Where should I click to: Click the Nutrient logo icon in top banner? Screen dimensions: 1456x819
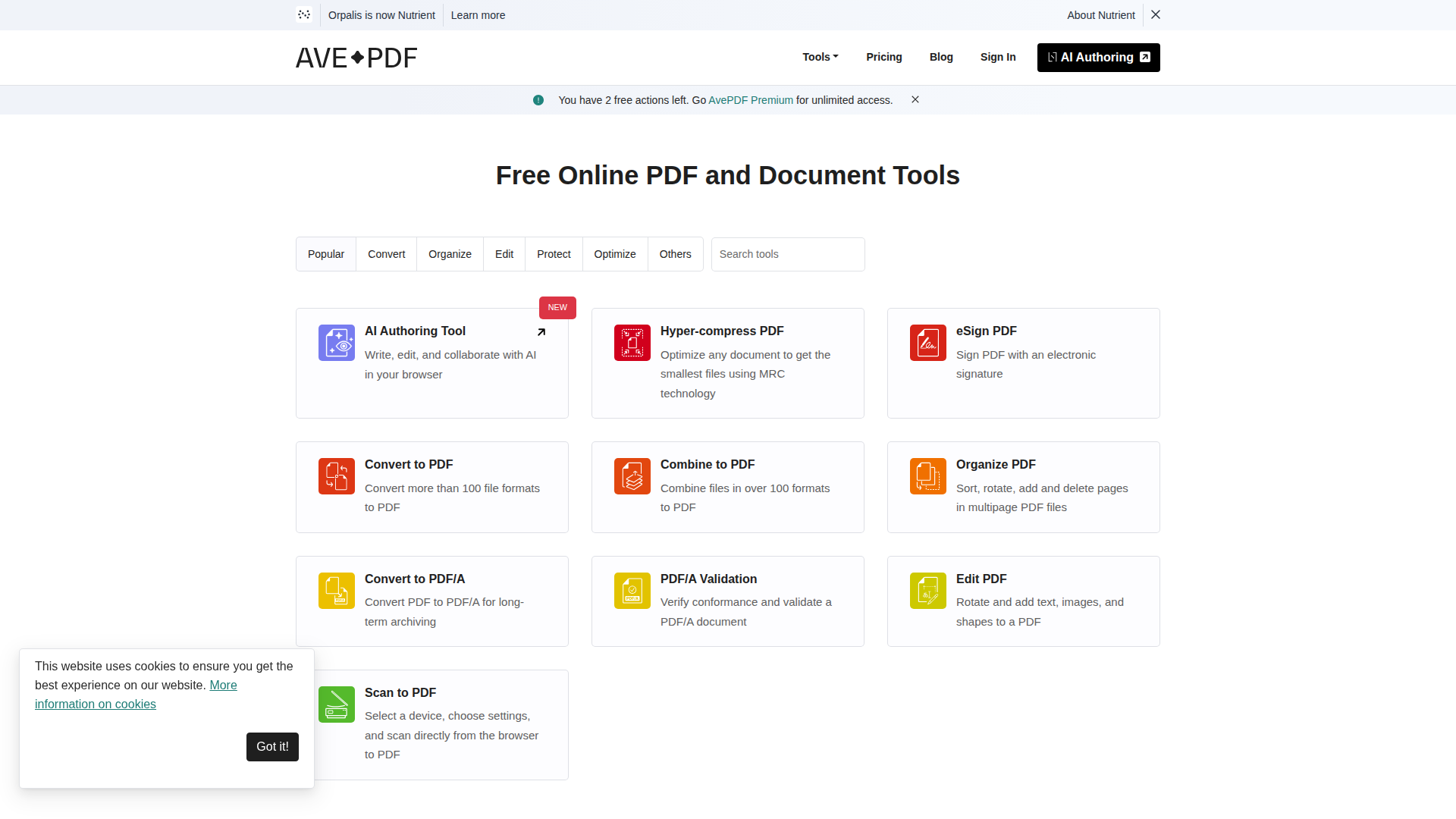(304, 14)
